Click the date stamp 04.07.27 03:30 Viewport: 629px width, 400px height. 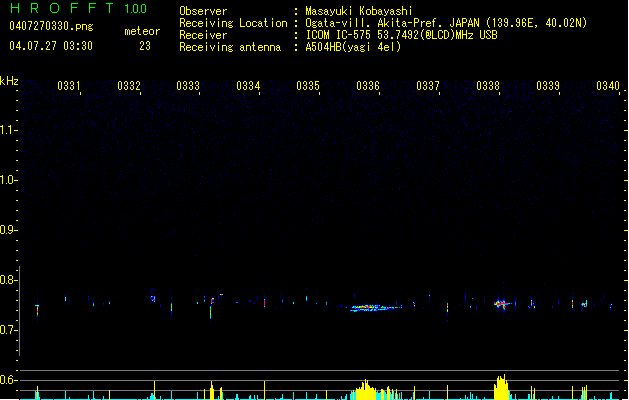[x=51, y=46]
